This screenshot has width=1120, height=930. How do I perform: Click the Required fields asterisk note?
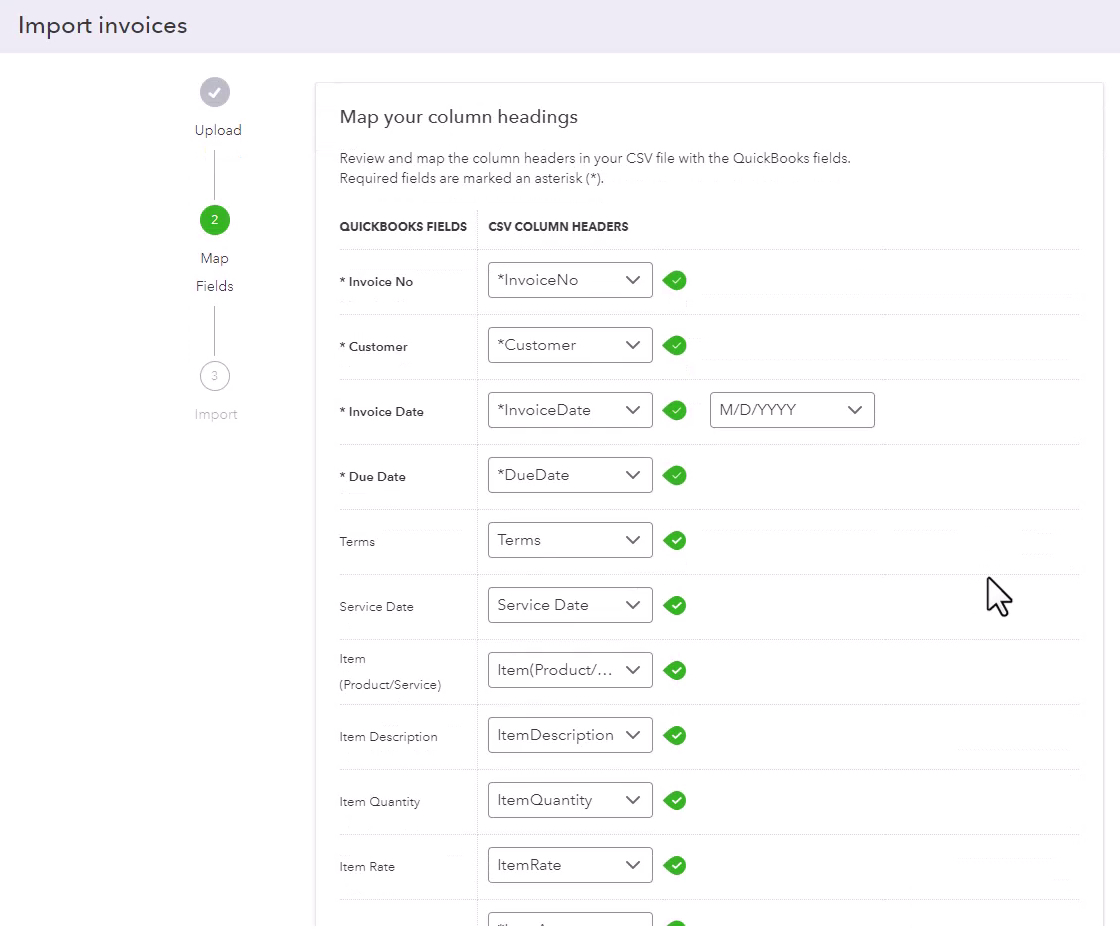click(x=471, y=179)
